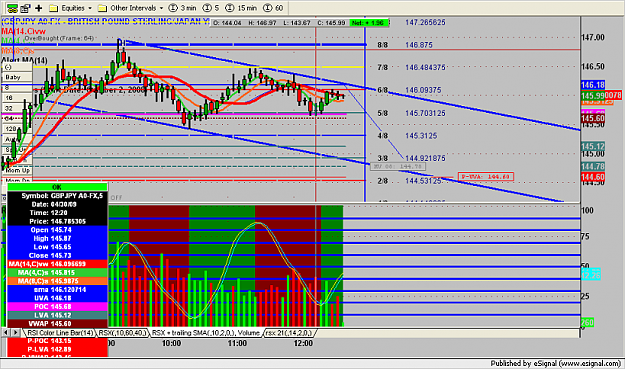Click the 147.265625 value at chart top
The width and height of the screenshot is (625, 369).
point(425,22)
